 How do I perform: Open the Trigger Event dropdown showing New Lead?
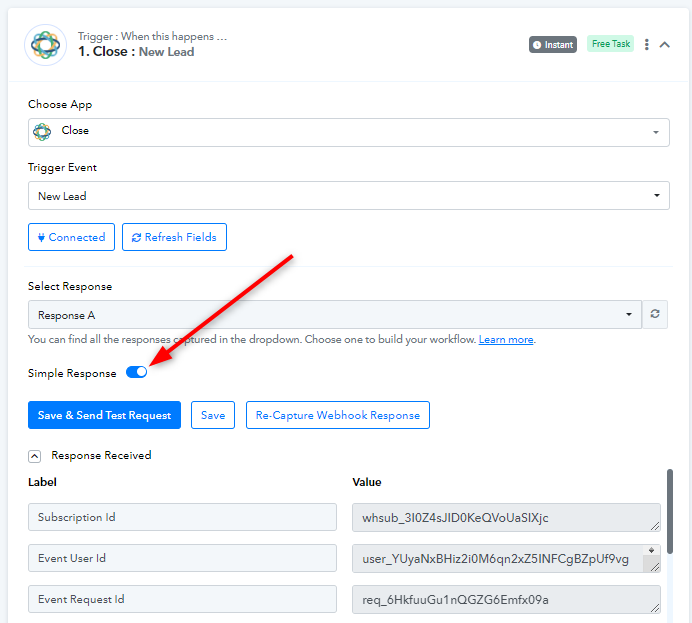point(349,195)
